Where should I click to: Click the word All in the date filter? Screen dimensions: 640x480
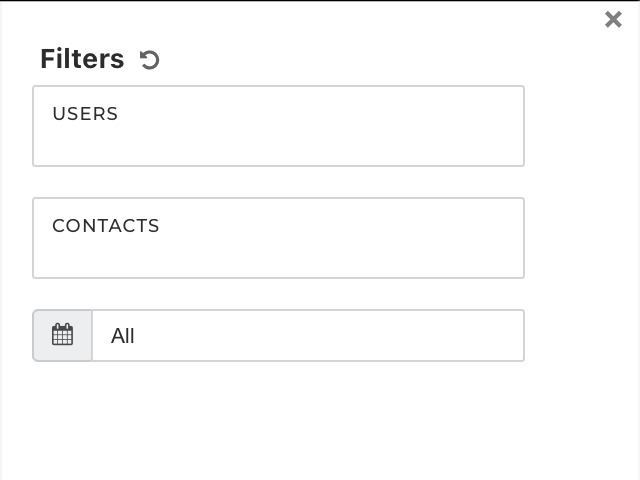click(122, 336)
